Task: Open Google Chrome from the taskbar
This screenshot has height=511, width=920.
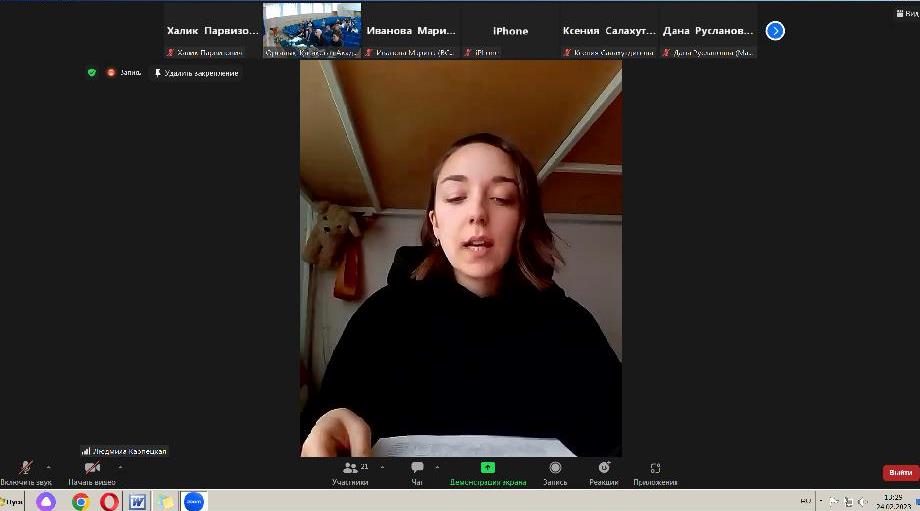Action: pos(80,501)
